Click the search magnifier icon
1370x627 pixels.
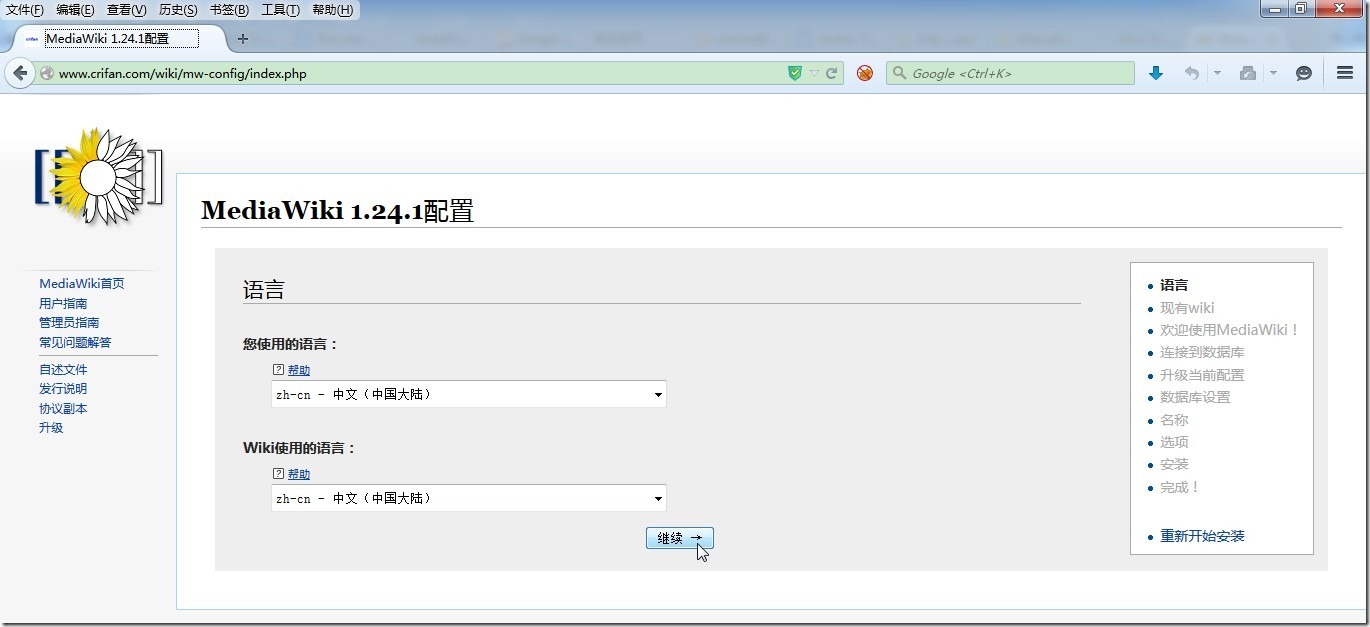click(x=899, y=73)
